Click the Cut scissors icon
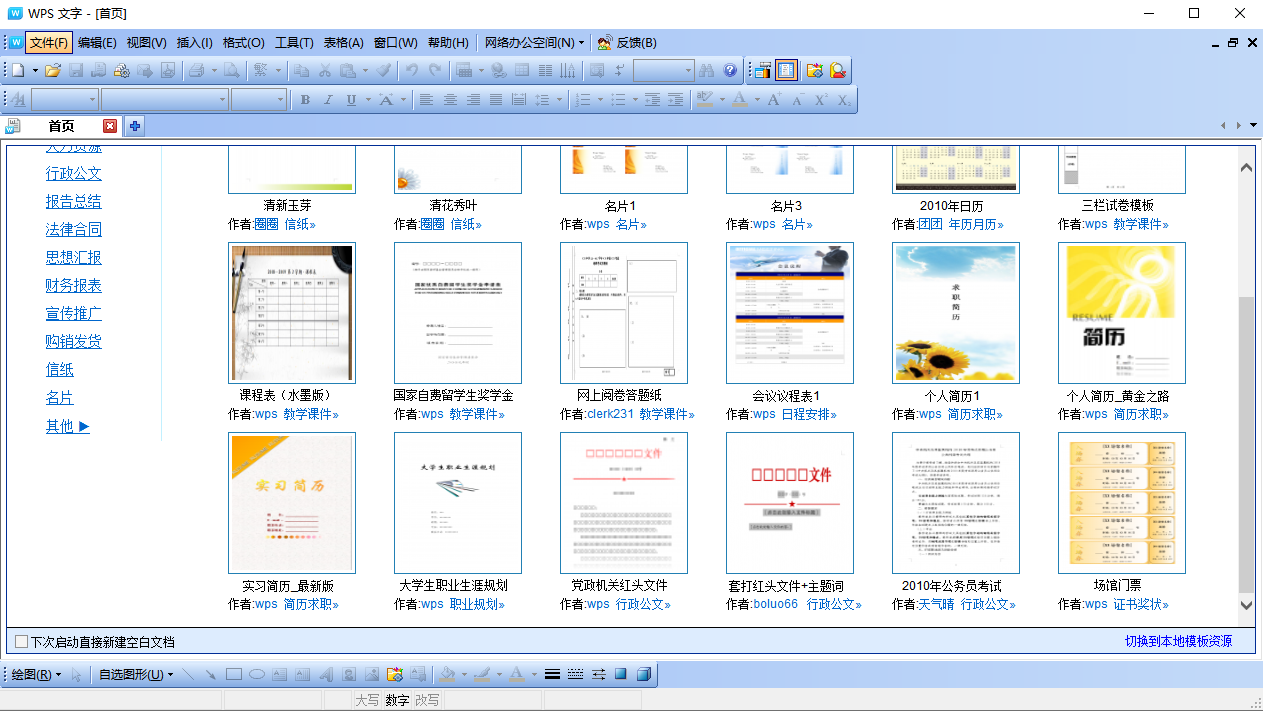The width and height of the screenshot is (1263, 711). tap(324, 70)
